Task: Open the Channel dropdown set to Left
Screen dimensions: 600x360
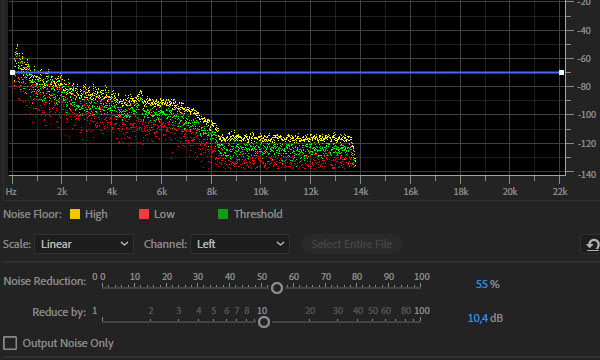Action: pos(240,244)
